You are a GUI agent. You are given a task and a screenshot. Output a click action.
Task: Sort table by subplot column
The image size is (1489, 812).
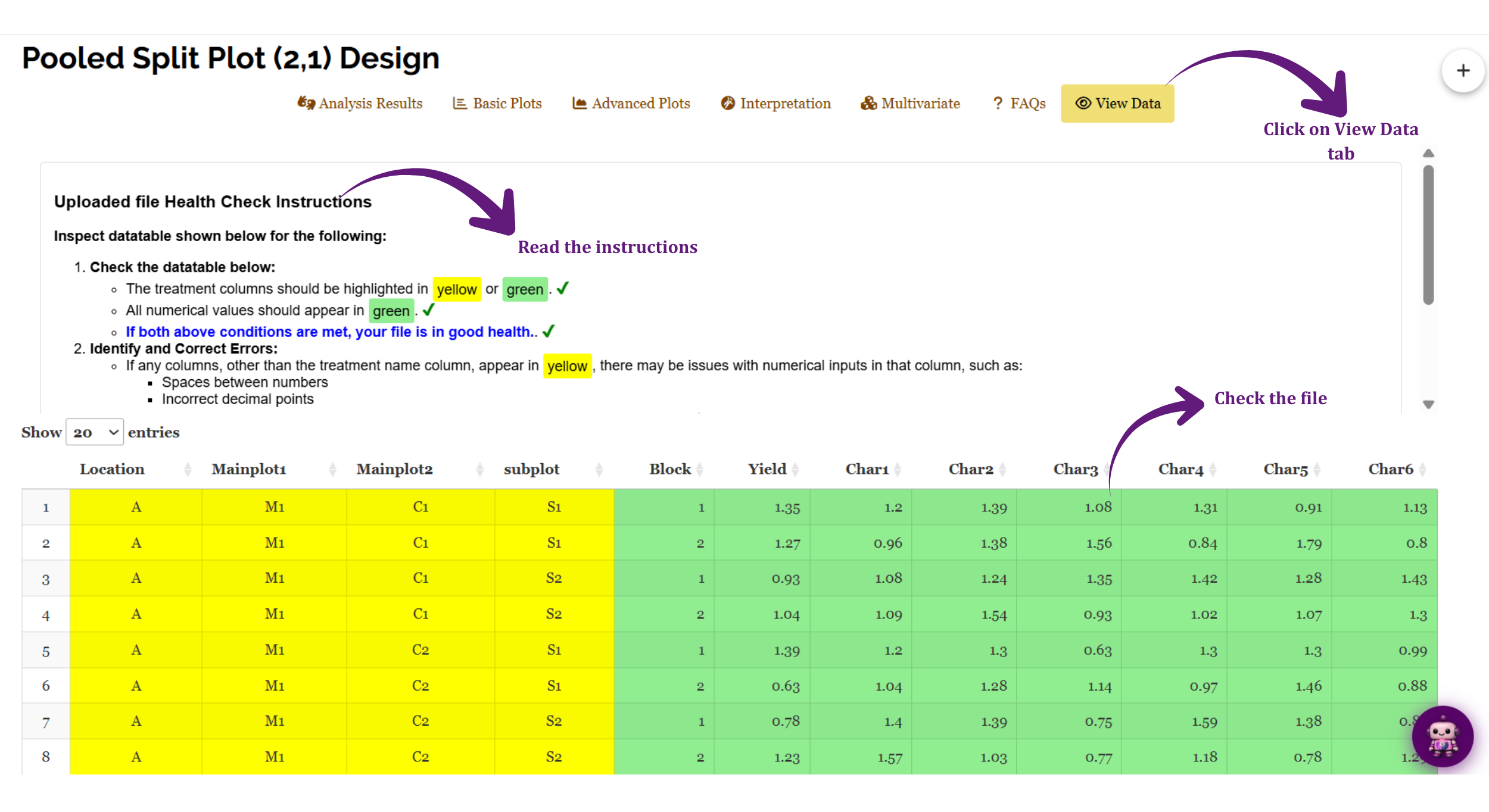coord(554,469)
